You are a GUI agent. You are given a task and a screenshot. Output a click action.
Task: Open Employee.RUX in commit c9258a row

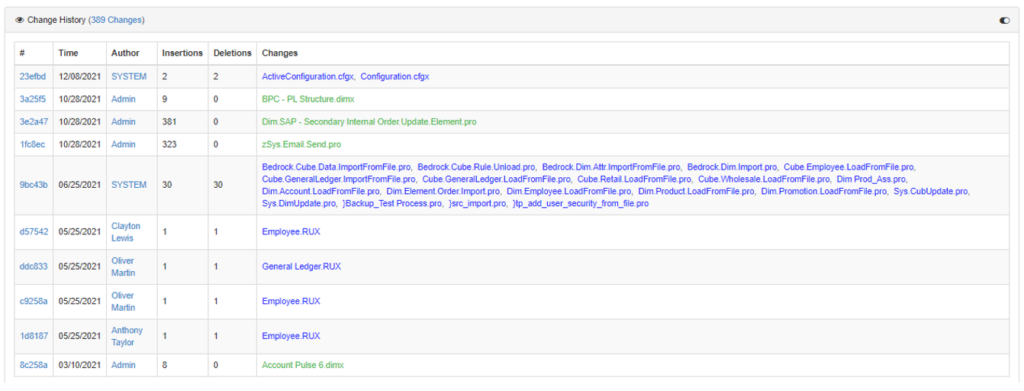click(291, 301)
